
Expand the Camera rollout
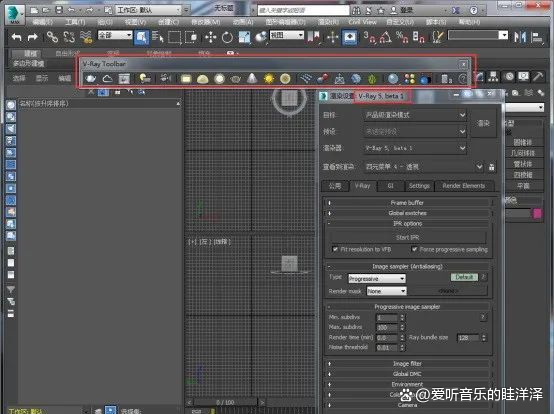407,405
